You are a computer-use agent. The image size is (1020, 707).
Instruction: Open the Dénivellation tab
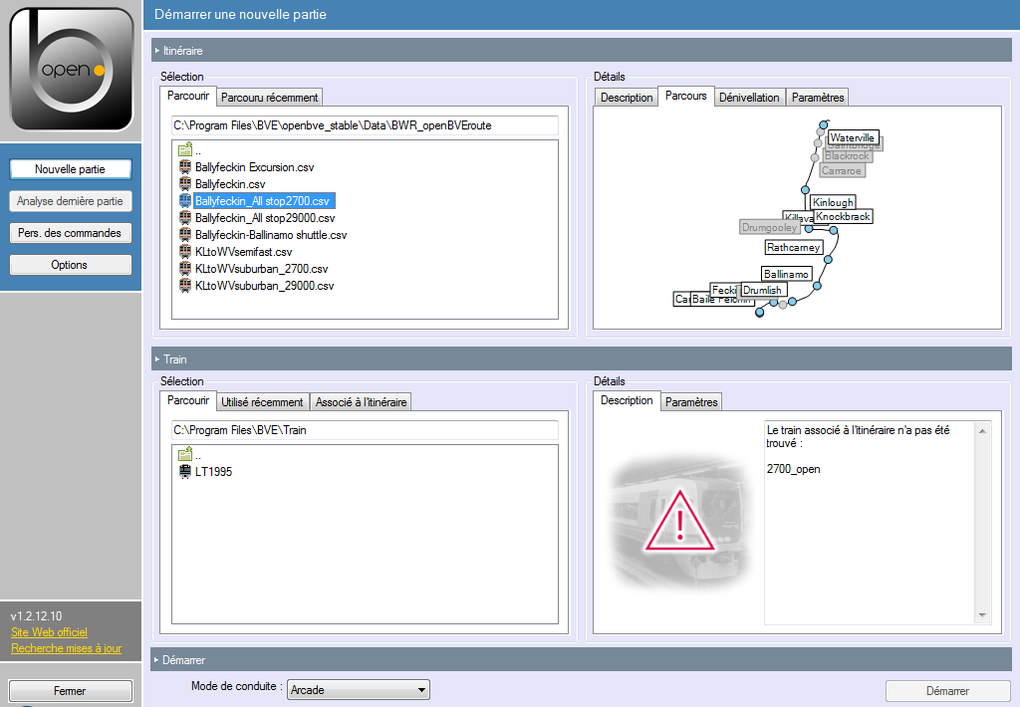[x=749, y=98]
